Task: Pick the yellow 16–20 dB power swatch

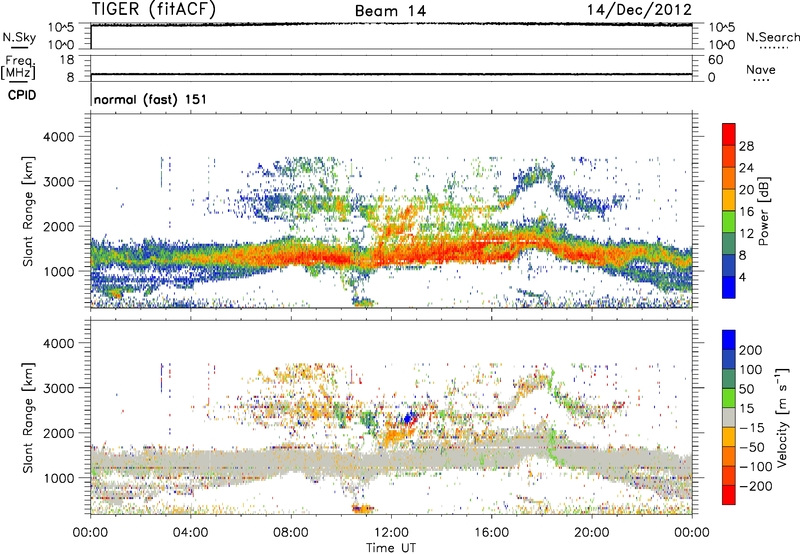Action: pyautogui.click(x=729, y=200)
